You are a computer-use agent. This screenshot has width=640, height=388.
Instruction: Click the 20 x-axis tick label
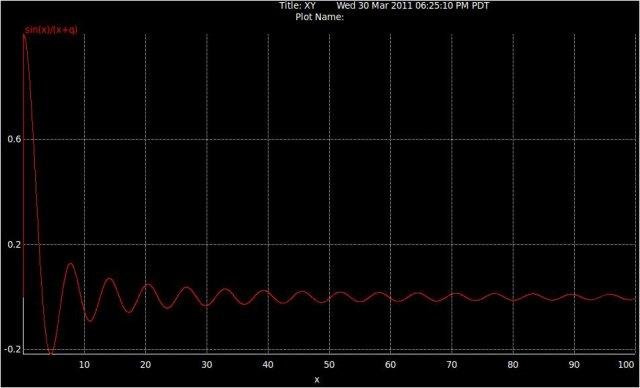point(146,364)
